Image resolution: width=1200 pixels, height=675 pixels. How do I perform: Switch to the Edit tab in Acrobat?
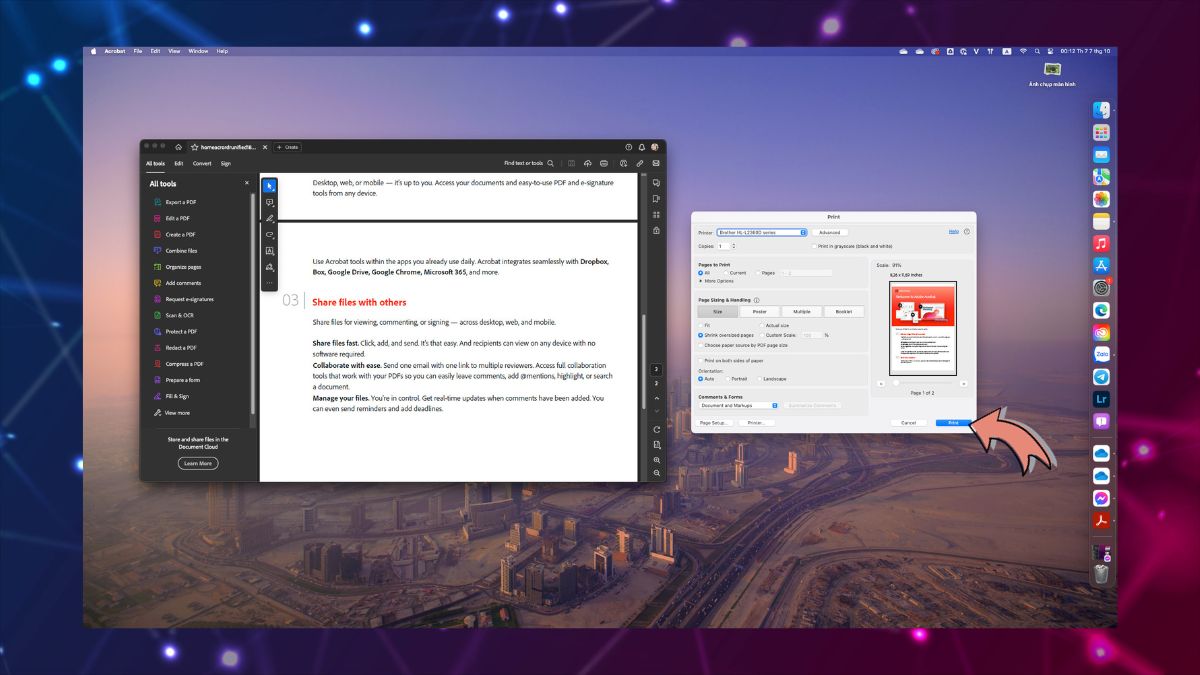tap(179, 163)
